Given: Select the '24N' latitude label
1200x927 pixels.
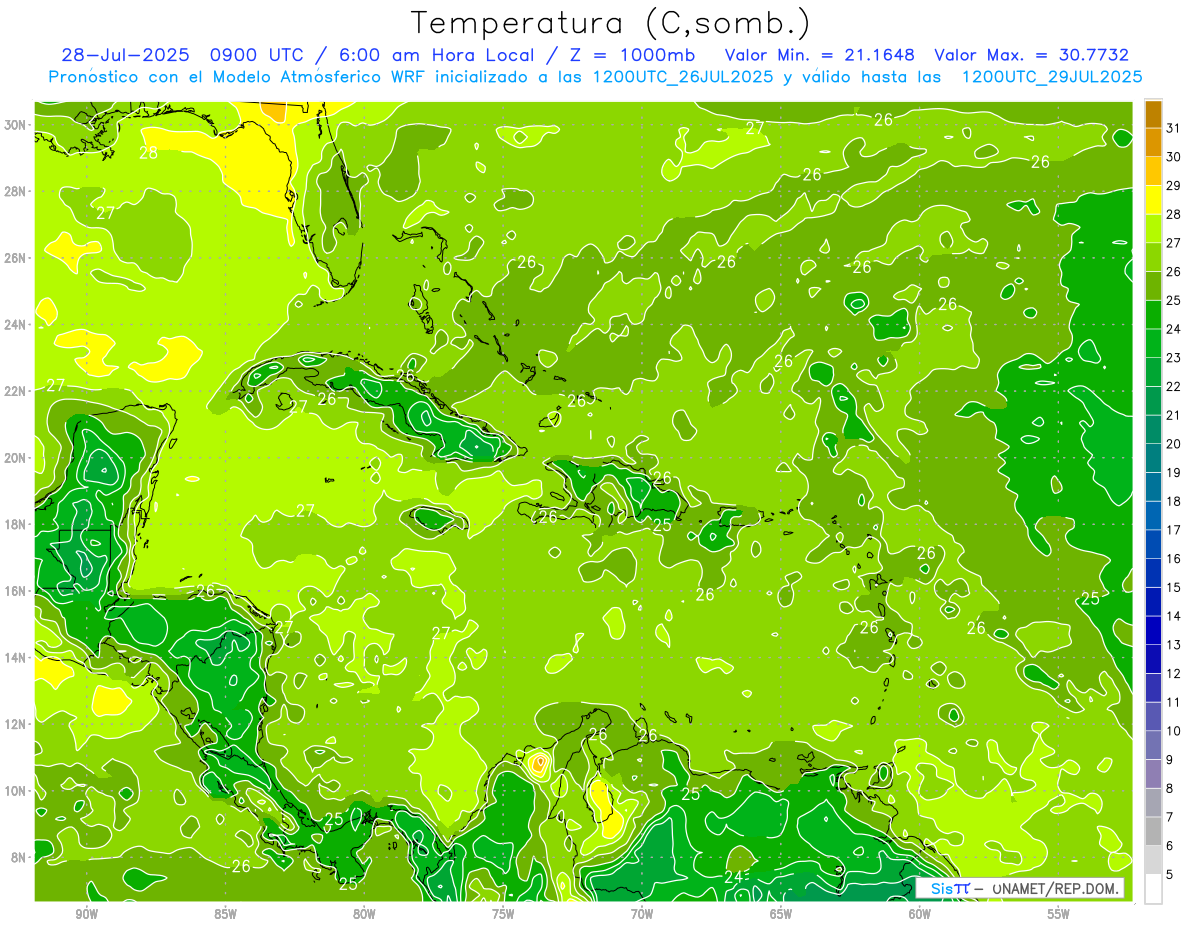Looking at the screenshot, I should tap(16, 325).
